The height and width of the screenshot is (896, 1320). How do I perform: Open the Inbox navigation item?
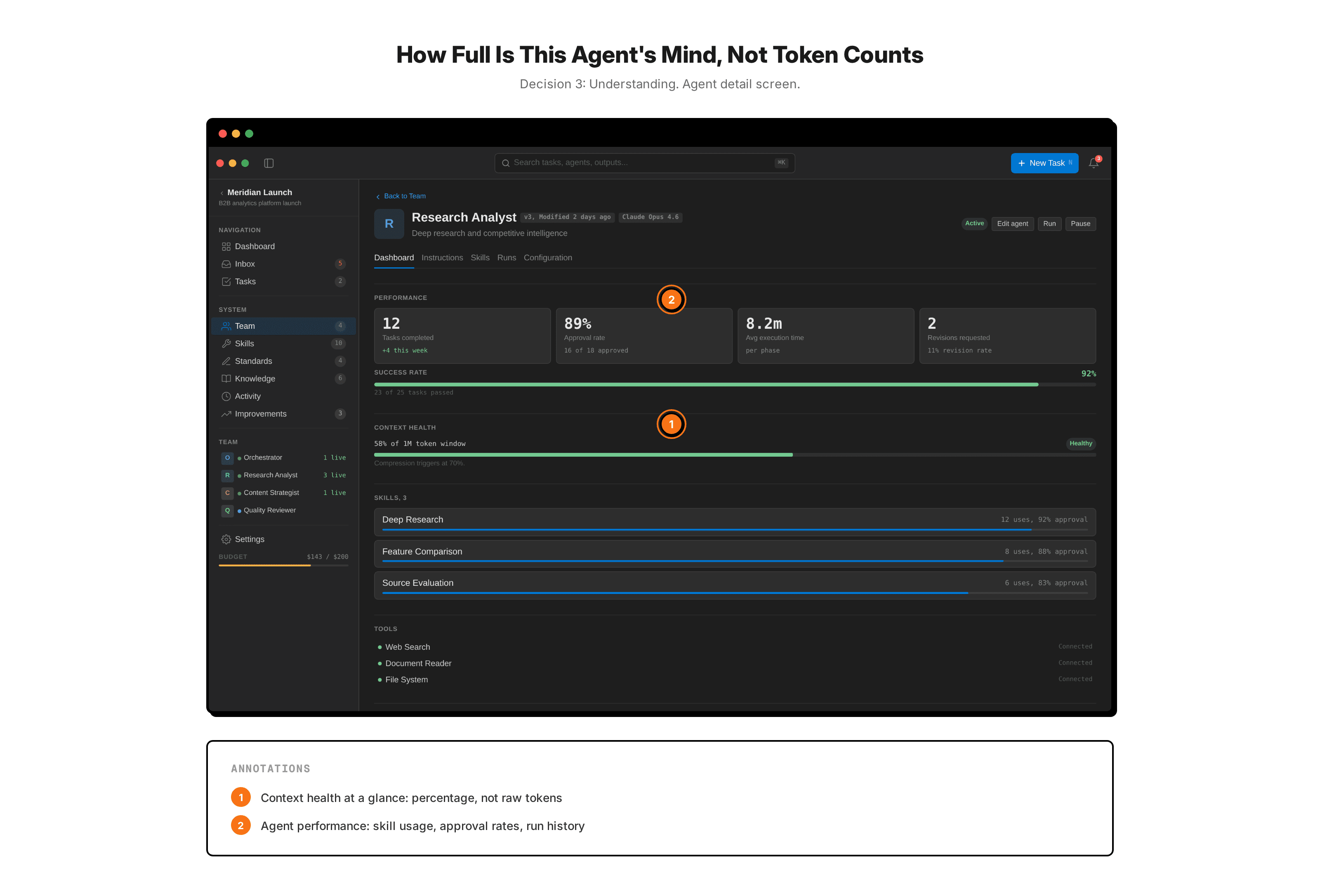pyautogui.click(x=283, y=264)
